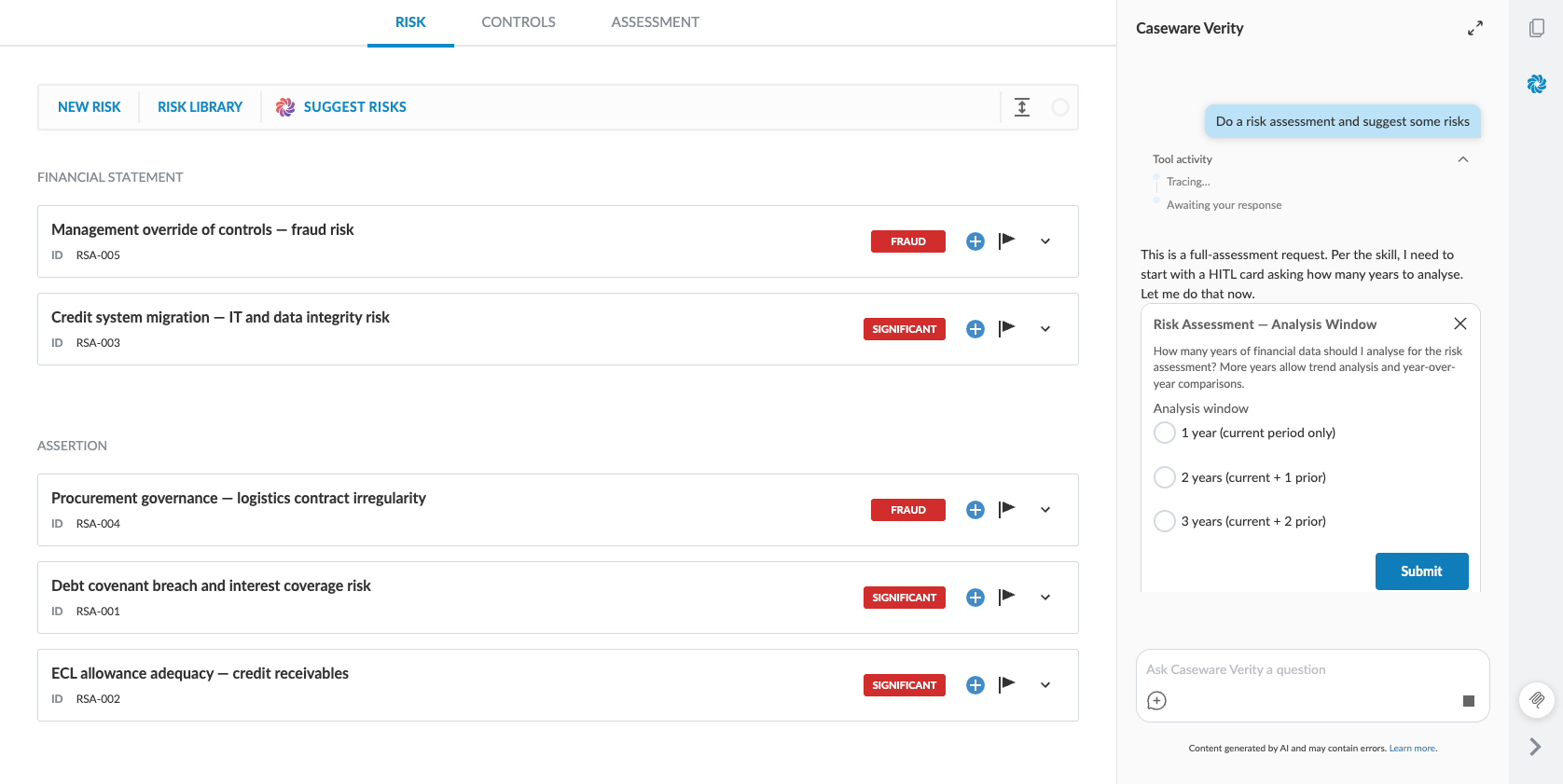Select 1 year (current period only)
1563x784 pixels.
click(1165, 433)
